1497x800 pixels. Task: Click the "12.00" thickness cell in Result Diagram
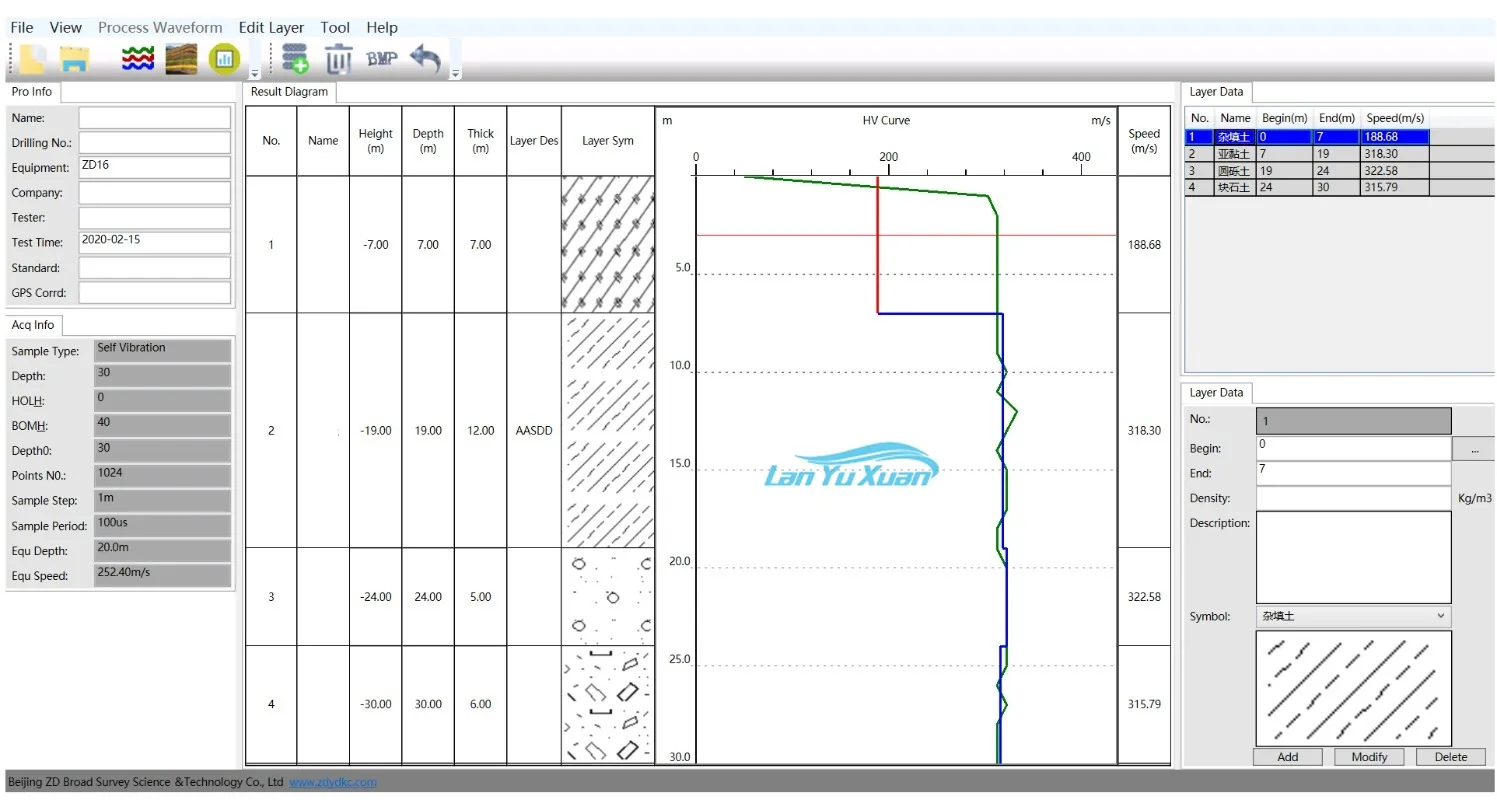[x=480, y=431]
